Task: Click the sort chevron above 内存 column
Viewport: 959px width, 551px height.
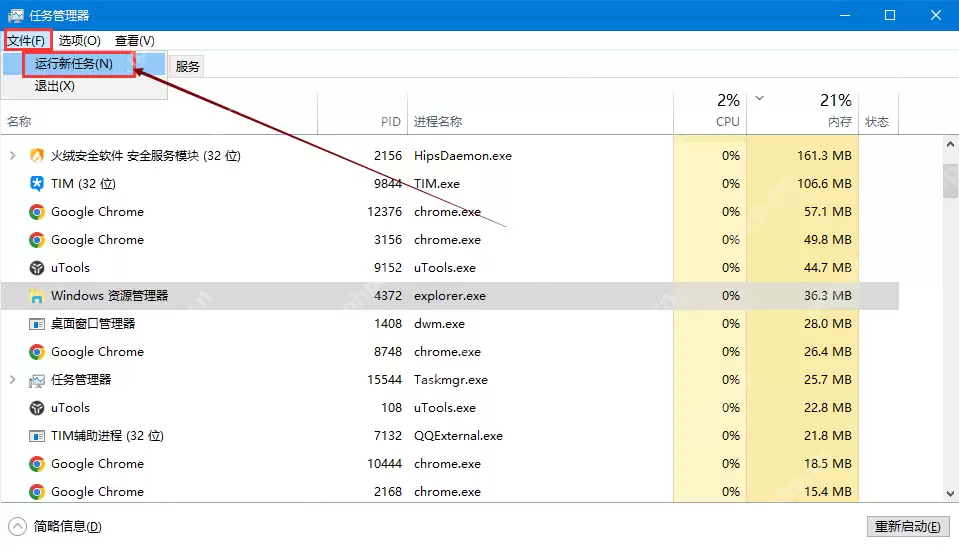Action: [760, 98]
